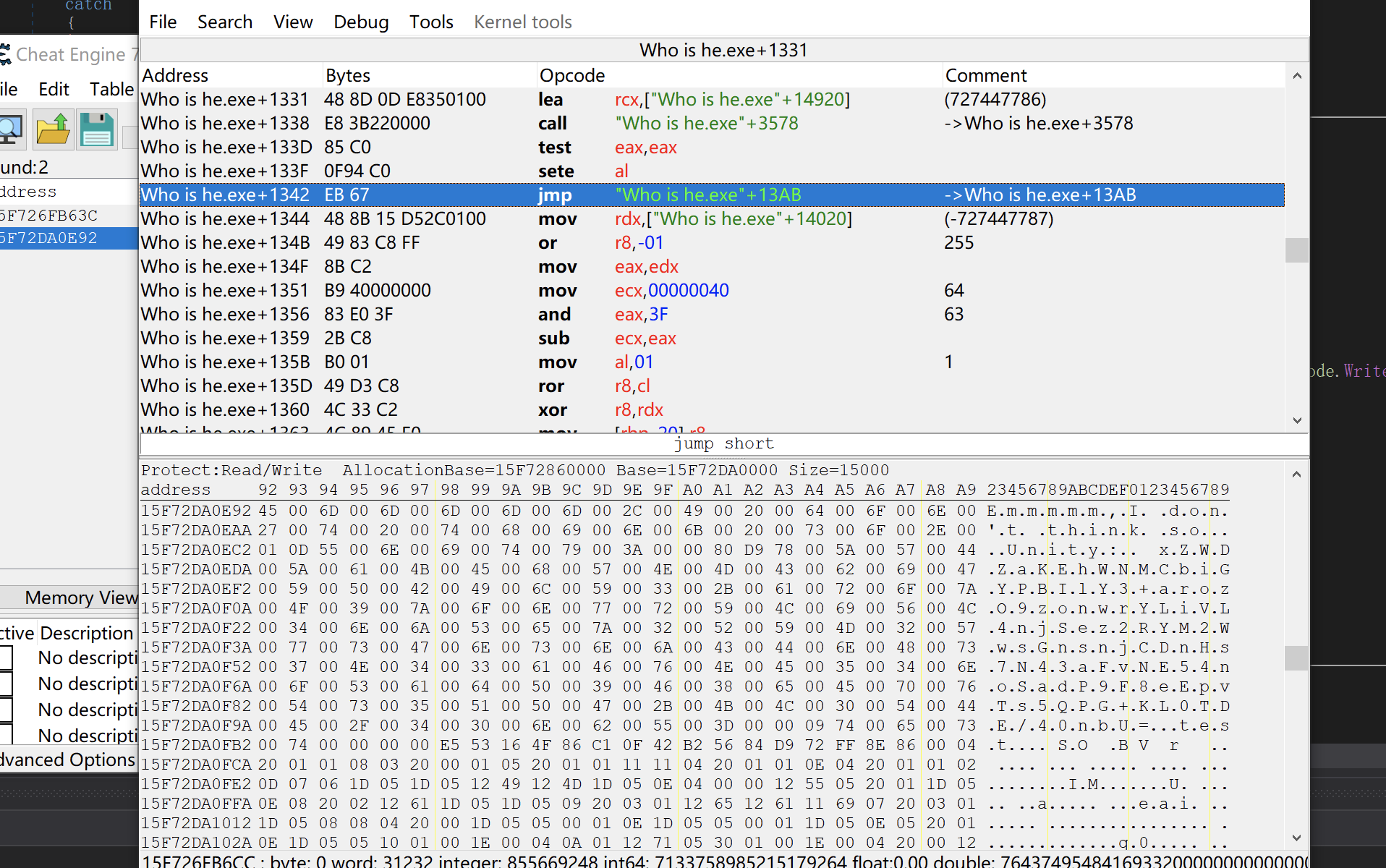Click the Comment column header
The image size is (1386, 868).
coord(1114,75)
